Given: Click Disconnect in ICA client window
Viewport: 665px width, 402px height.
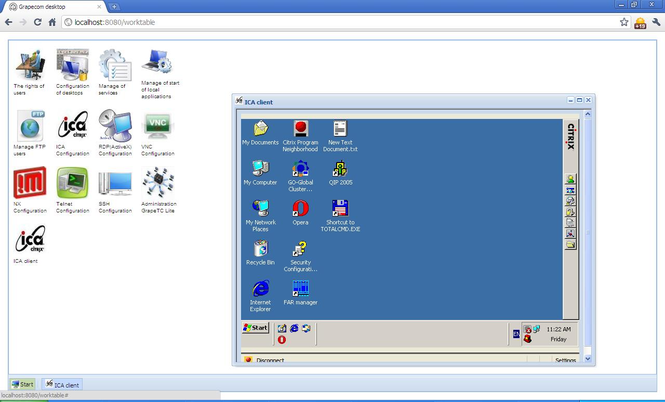Looking at the screenshot, I should coord(270,360).
